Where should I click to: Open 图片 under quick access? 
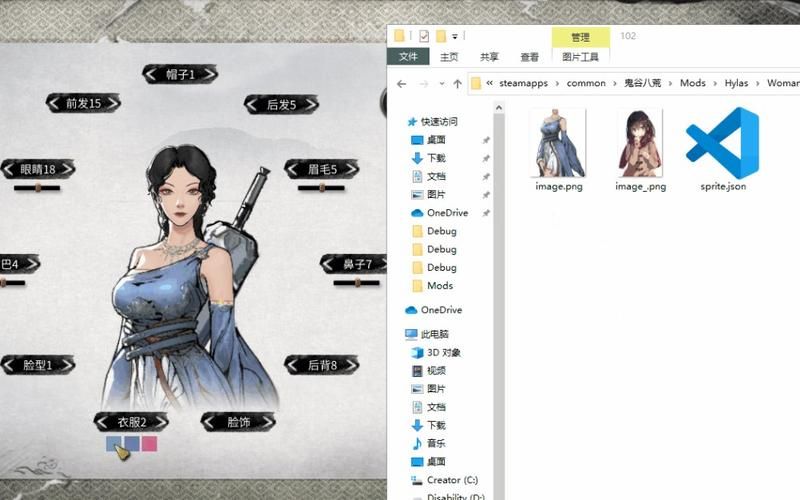click(429, 194)
